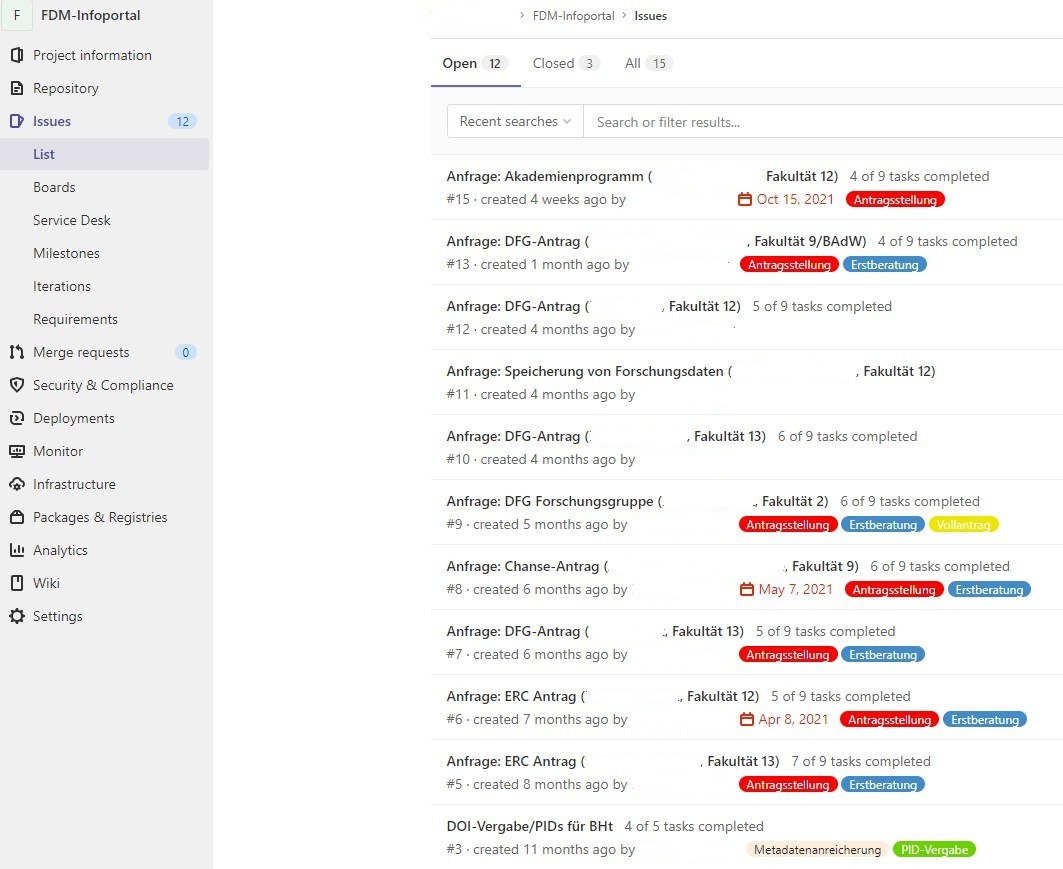Image resolution: width=1063 pixels, height=869 pixels.
Task: Click the Repository file icon
Action: [x=16, y=88]
